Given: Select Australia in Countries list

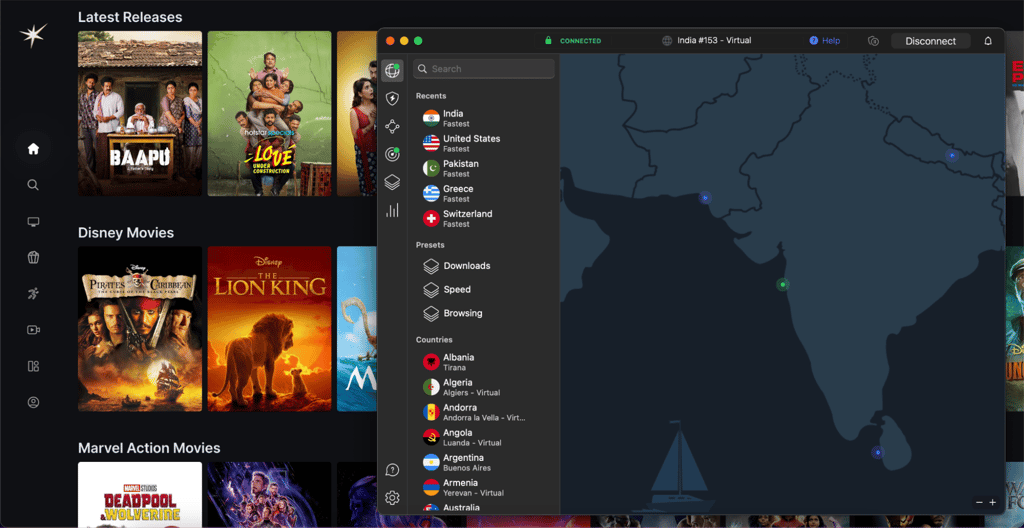Looking at the screenshot, I should coord(483,508).
